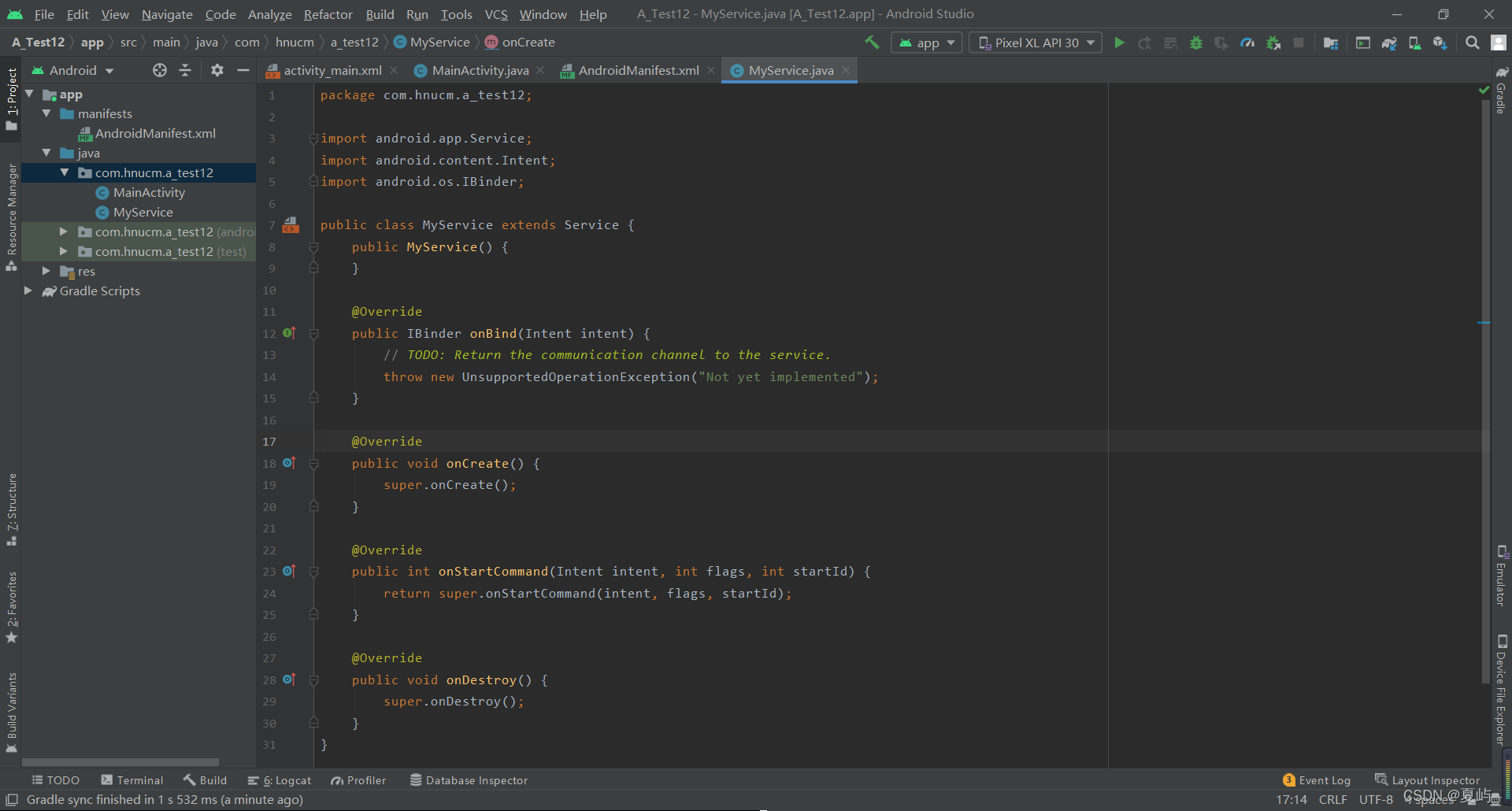Expand the Gradle Scripts node
The height and width of the screenshot is (811, 1512).
coord(28,291)
